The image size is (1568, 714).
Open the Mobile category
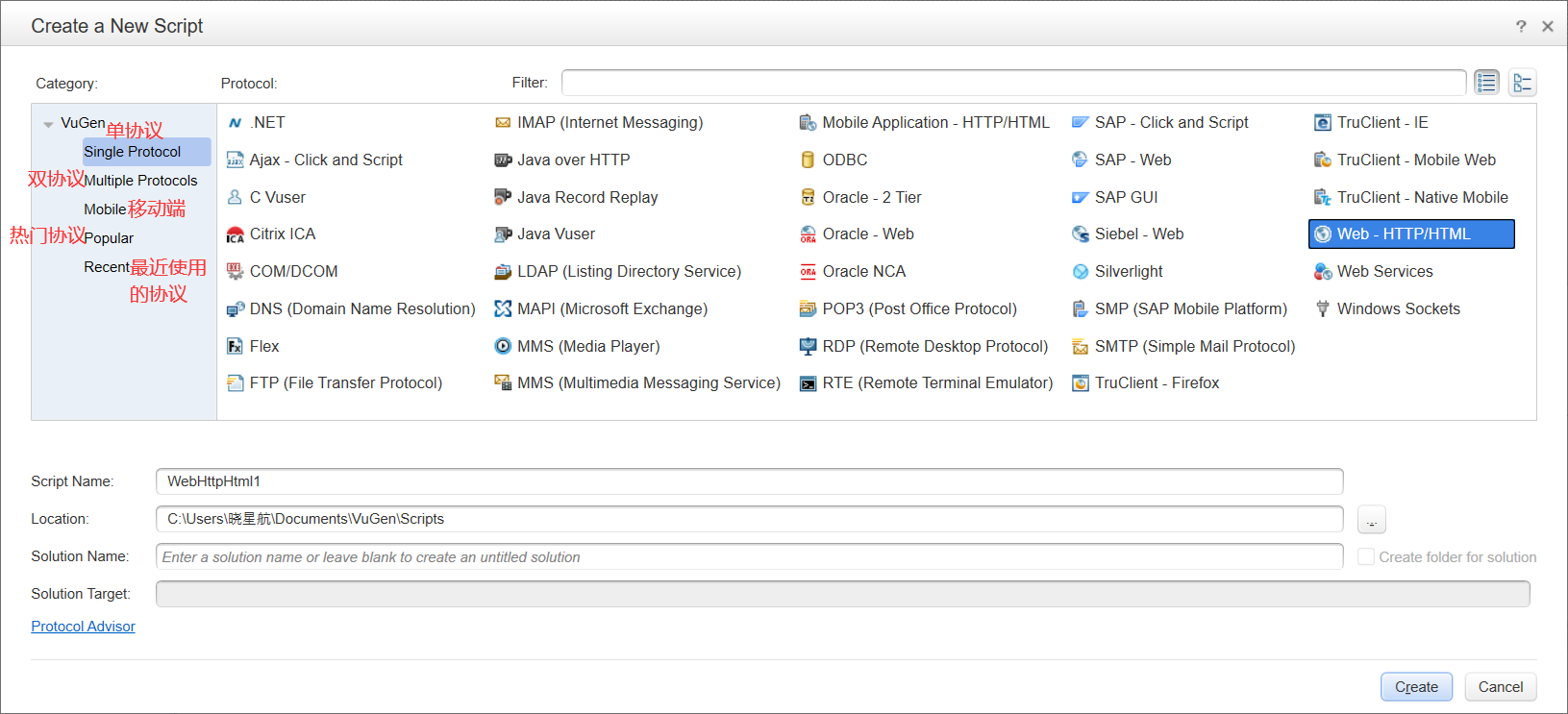105,209
